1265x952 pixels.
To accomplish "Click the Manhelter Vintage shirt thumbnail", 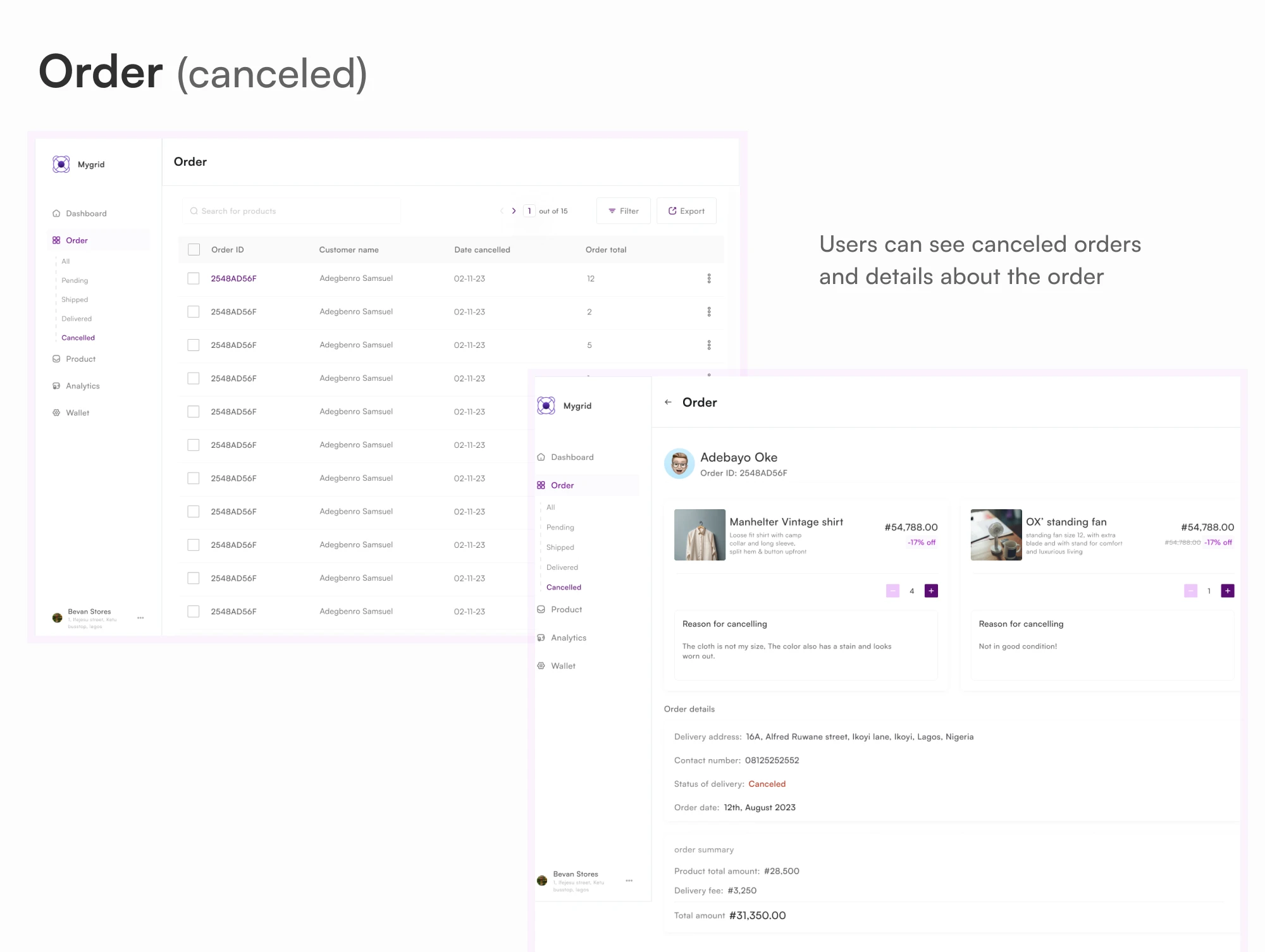I will (700, 535).
